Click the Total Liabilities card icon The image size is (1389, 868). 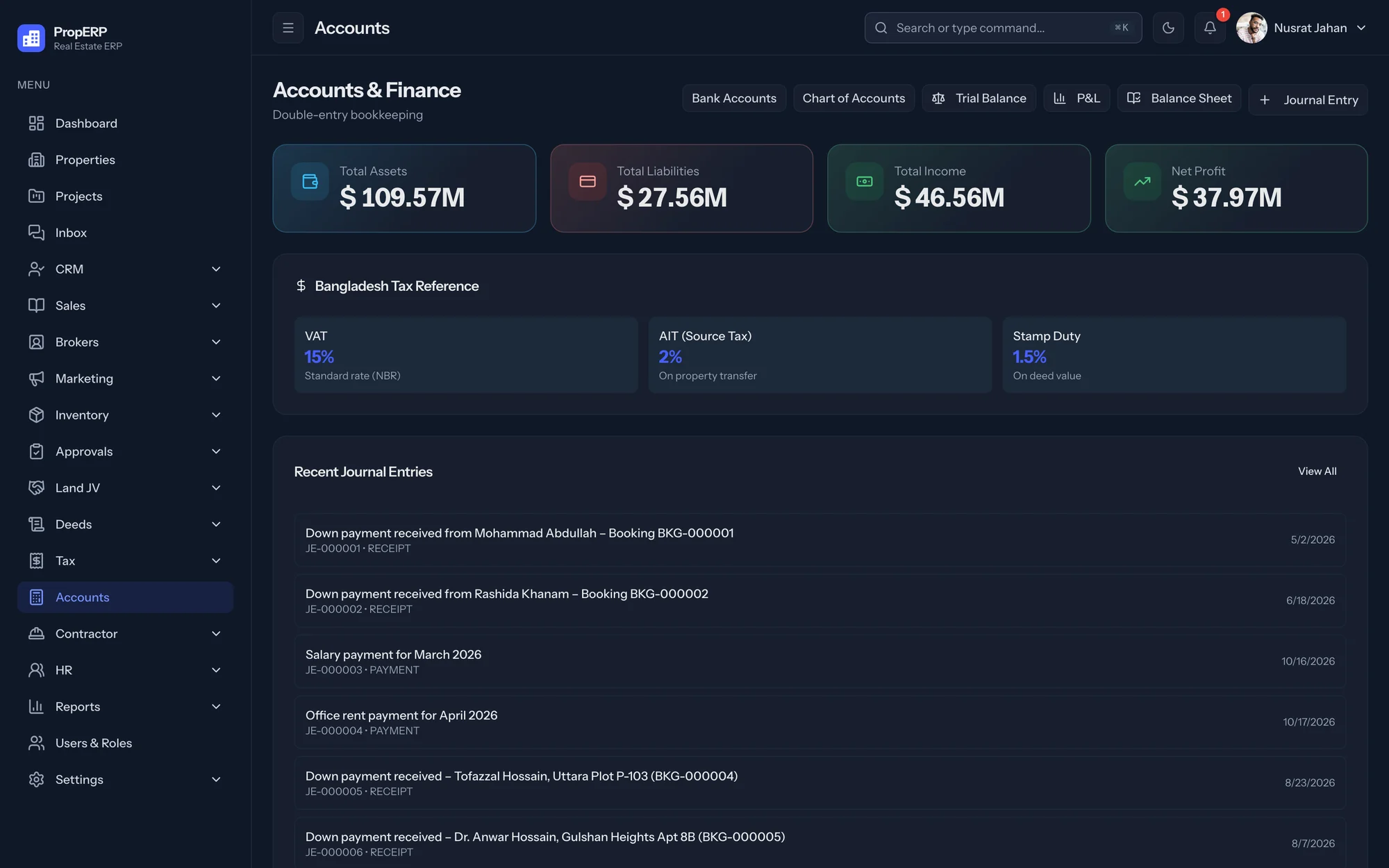click(x=588, y=181)
